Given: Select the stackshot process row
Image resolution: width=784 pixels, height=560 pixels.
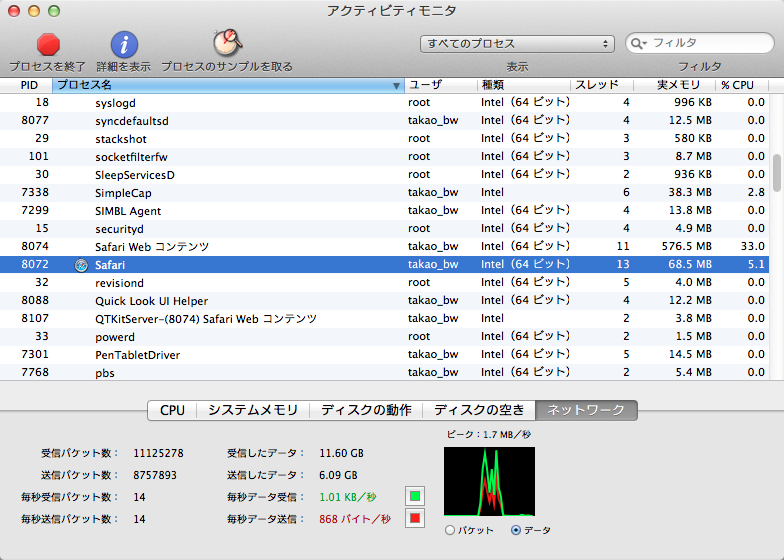Looking at the screenshot, I should 384,138.
